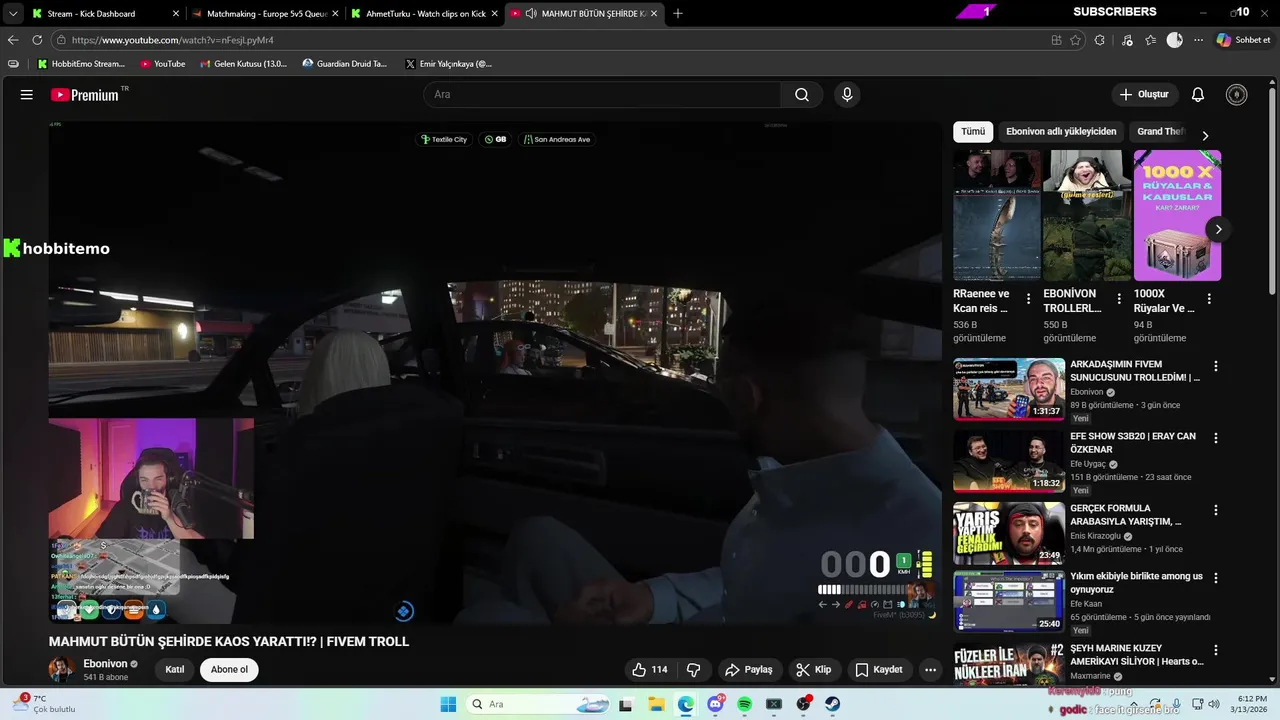Select 'Ebonivon adlı yükleyiciden' filter chip
This screenshot has height=720, width=1280.
(1061, 132)
